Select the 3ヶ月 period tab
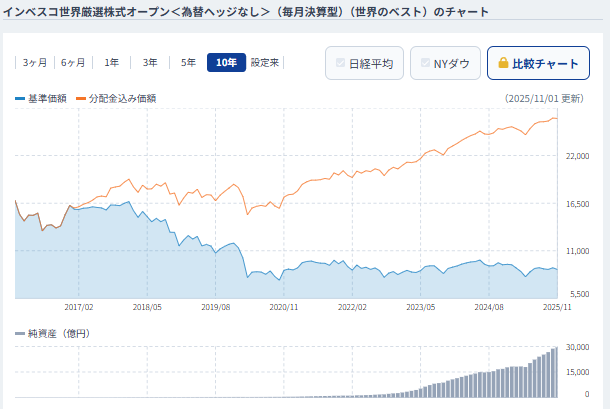Viewport: 610px width, 409px height. [34, 63]
